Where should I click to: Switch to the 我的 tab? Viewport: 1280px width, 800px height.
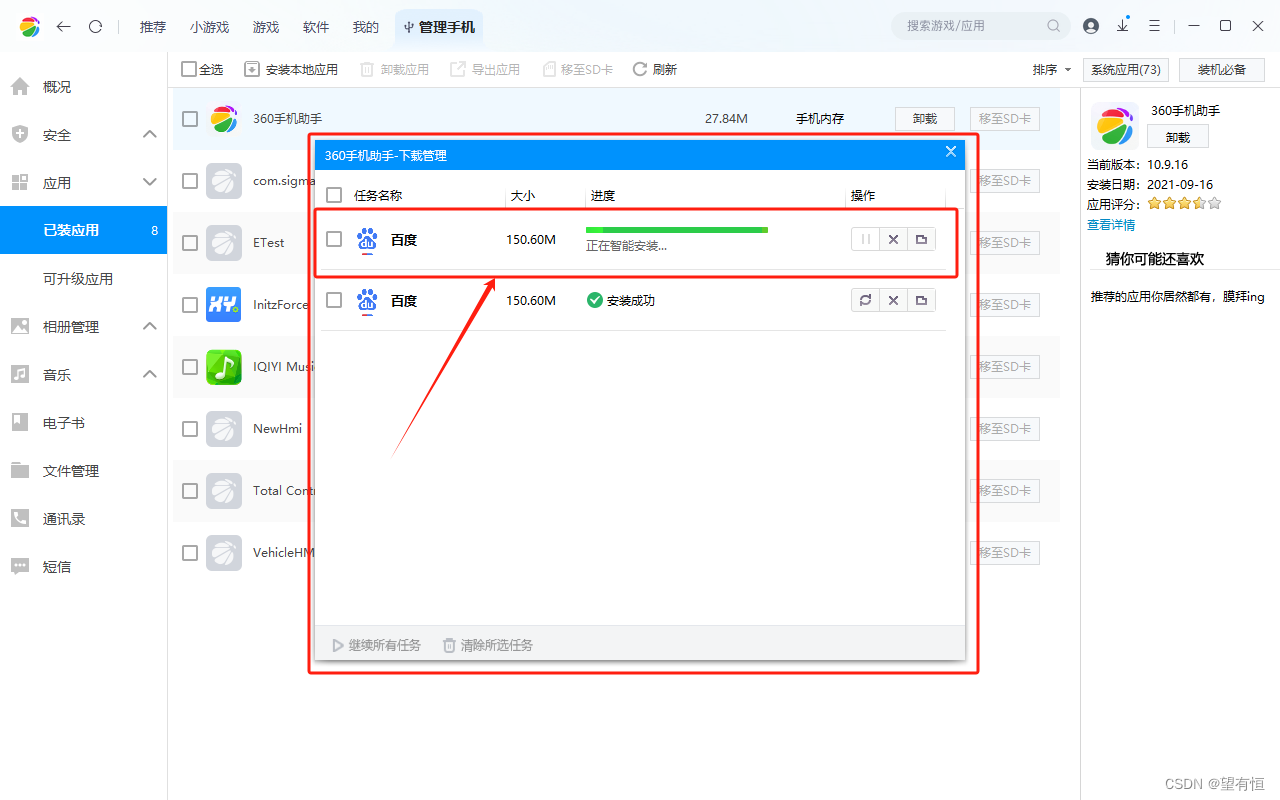click(366, 27)
